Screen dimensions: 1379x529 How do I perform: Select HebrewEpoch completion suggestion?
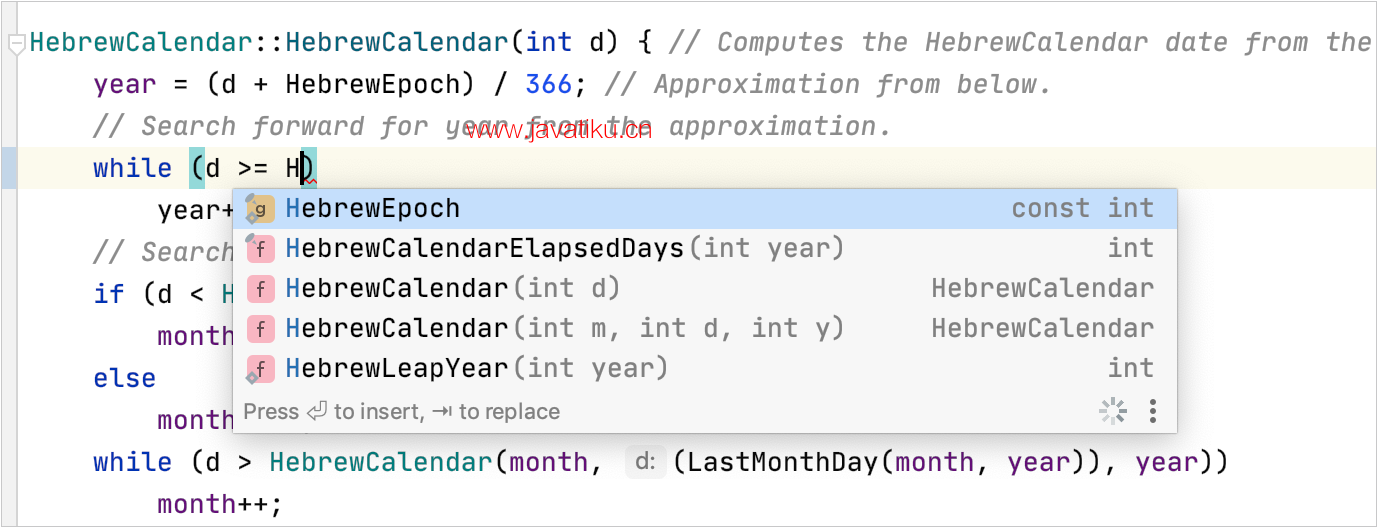pos(373,209)
